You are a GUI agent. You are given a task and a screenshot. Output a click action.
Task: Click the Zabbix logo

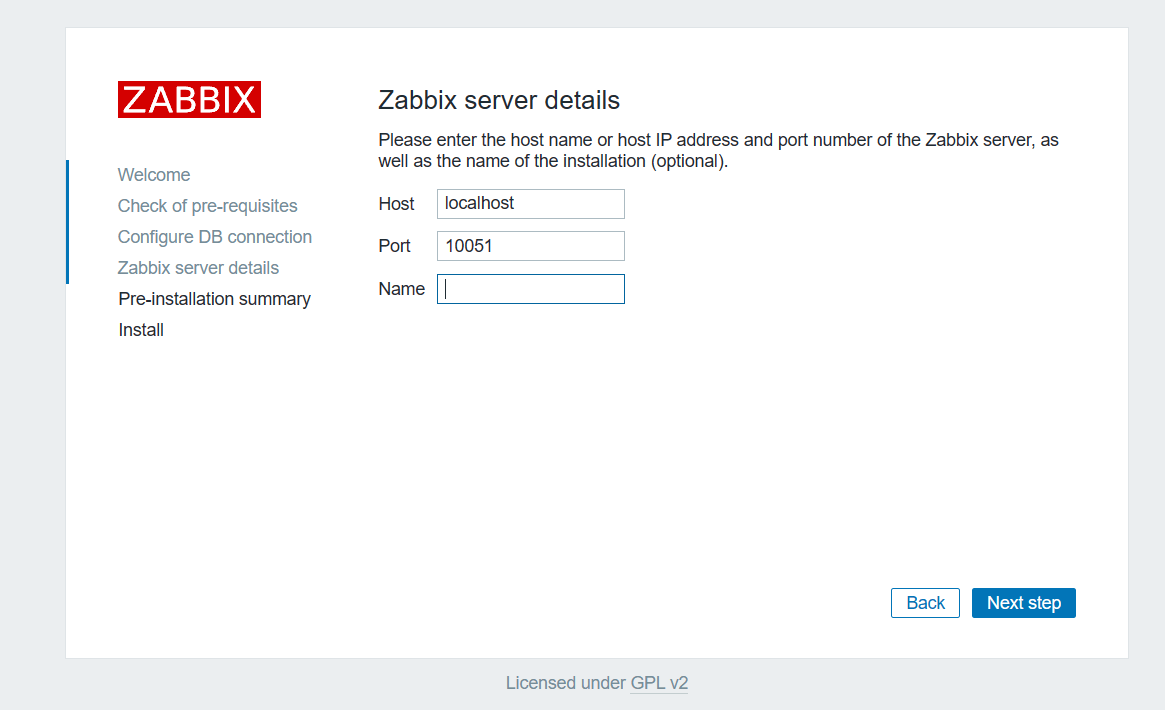189,100
